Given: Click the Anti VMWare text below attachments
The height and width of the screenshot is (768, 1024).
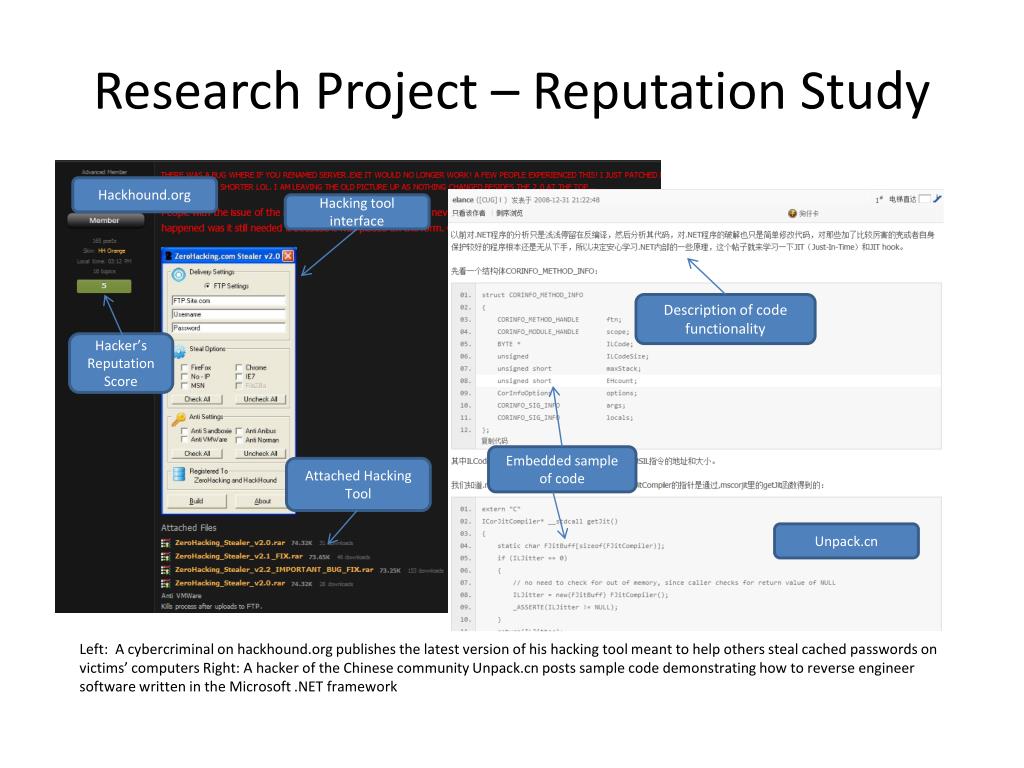Looking at the screenshot, I should coord(182,596).
